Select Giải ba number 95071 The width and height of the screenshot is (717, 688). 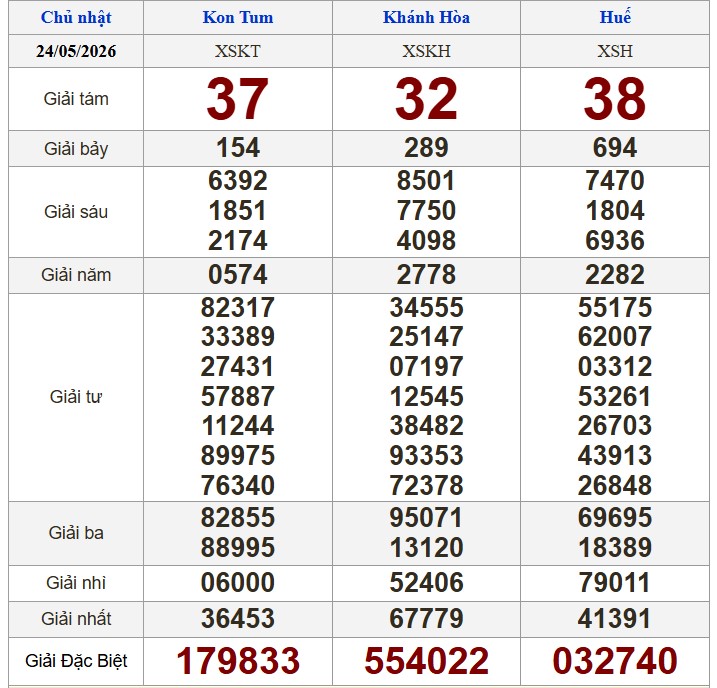(426, 518)
